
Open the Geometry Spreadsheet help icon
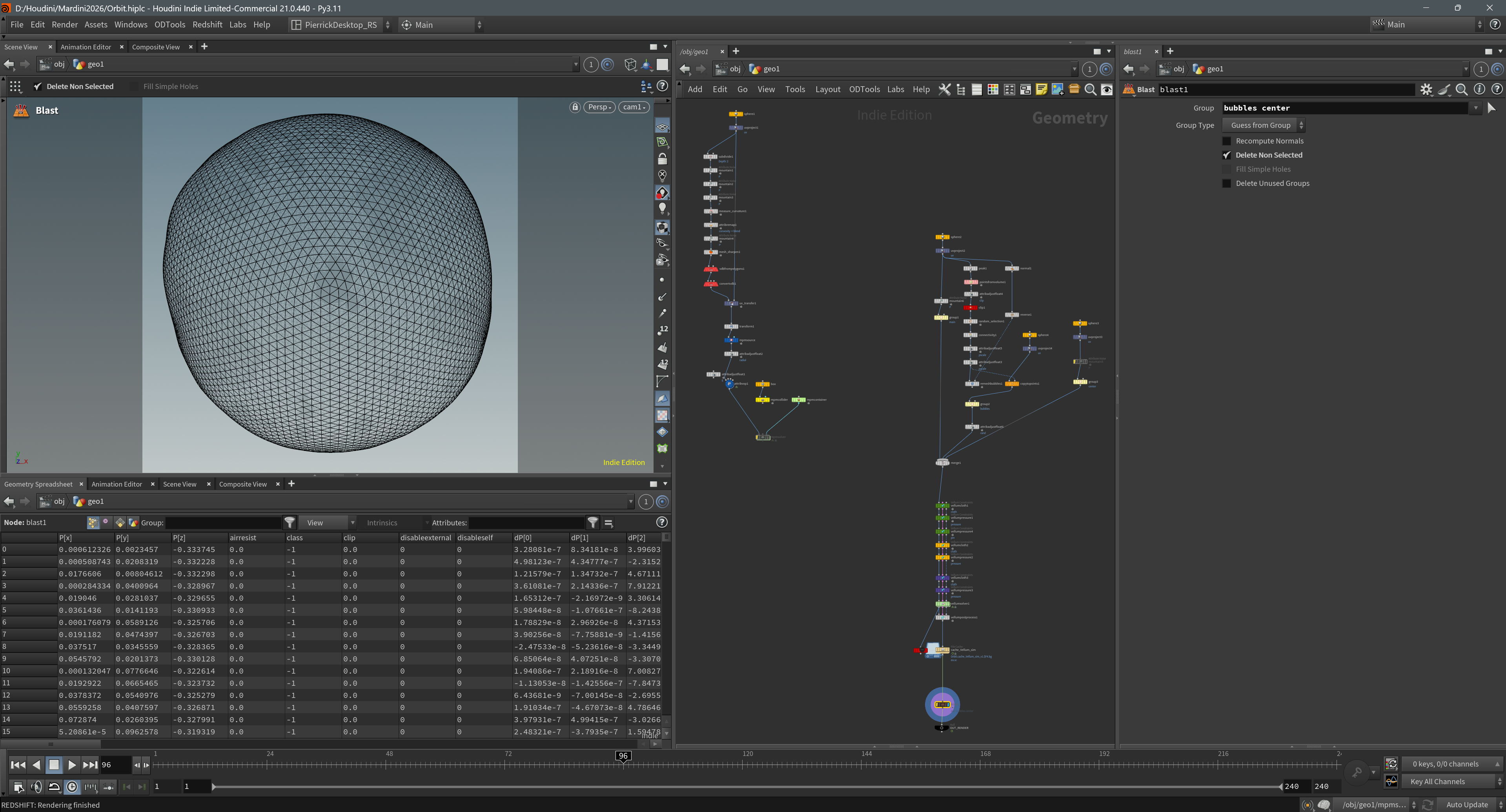[662, 522]
